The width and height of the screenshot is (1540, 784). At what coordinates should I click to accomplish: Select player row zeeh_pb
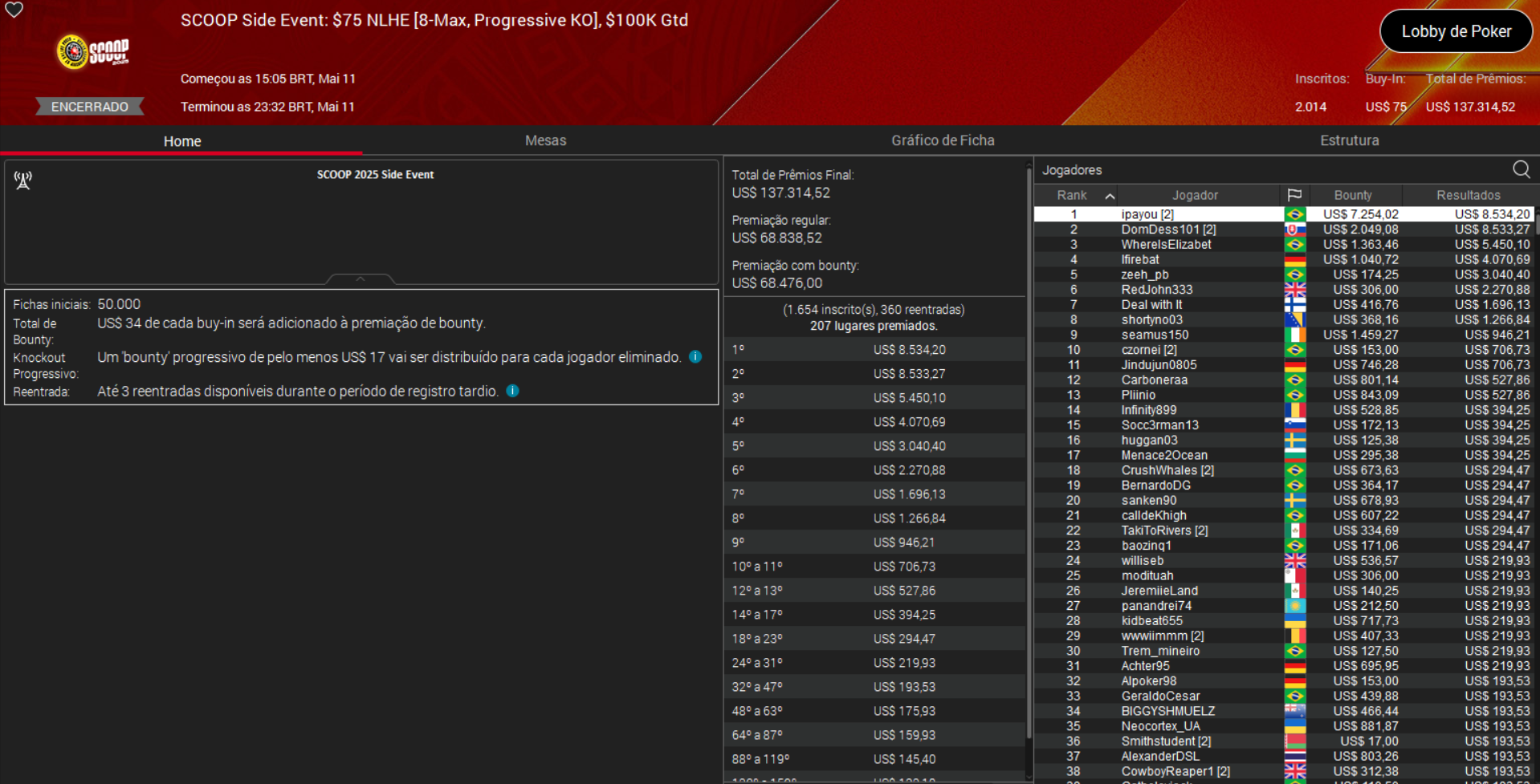(1284, 274)
